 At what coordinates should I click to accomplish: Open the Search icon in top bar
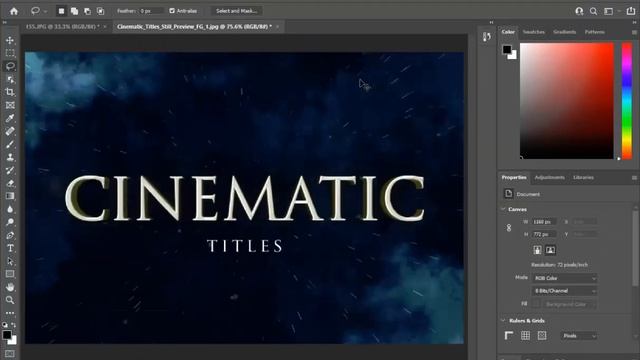click(593, 11)
